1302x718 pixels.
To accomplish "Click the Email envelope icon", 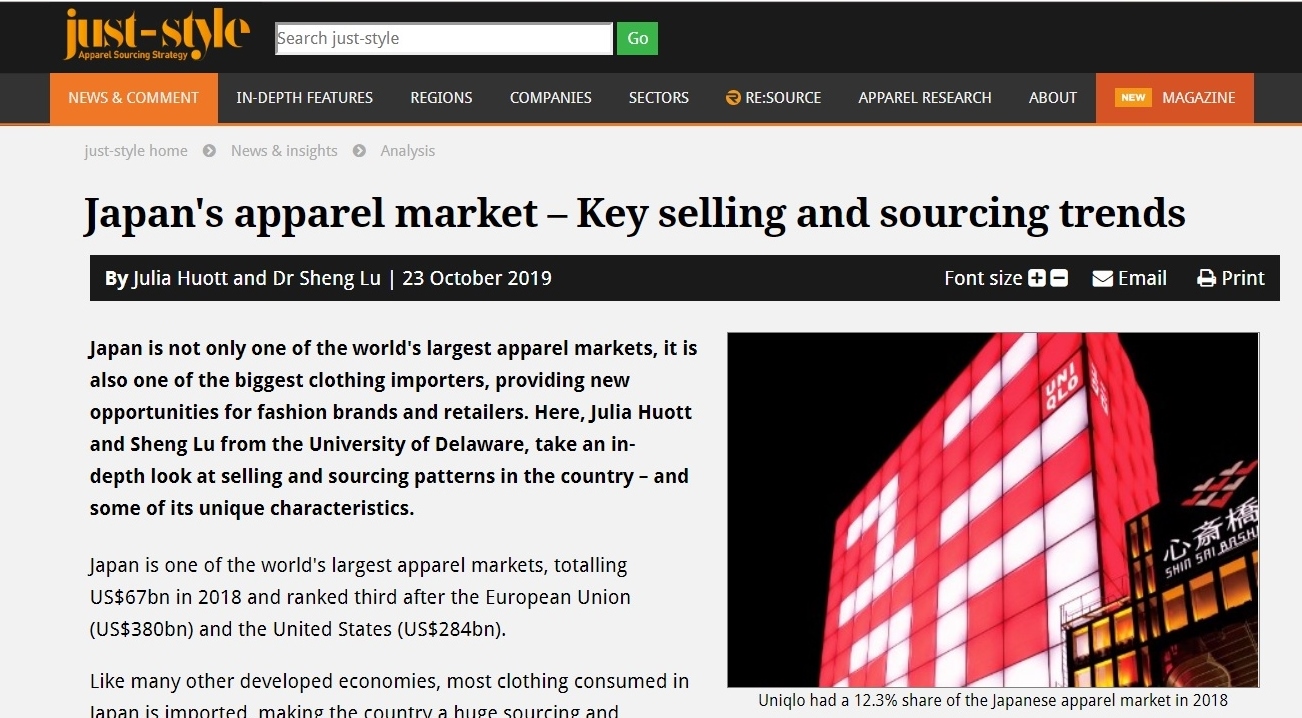I will pyautogui.click(x=1103, y=279).
